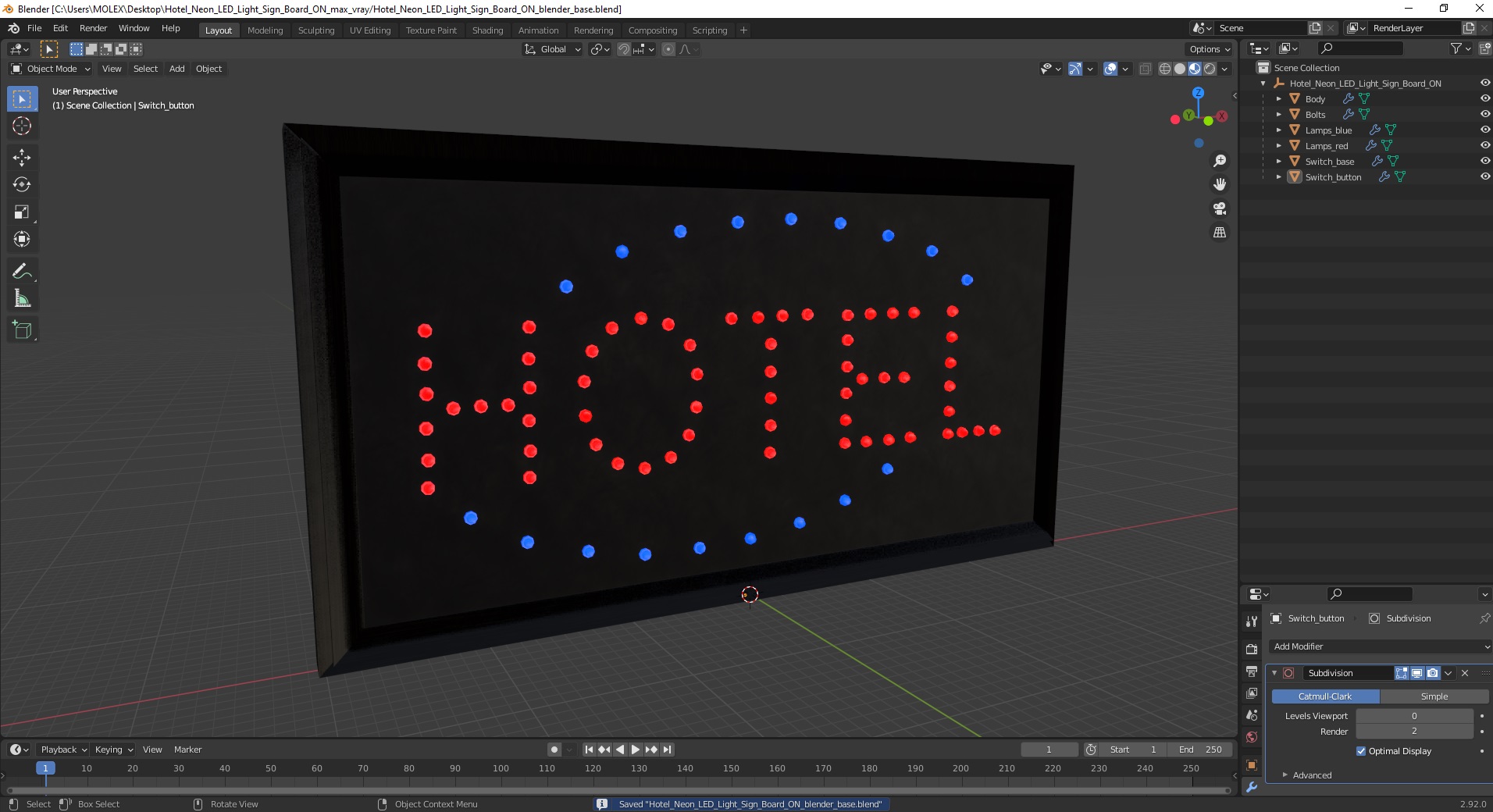Click the Render levels value field
Image resolution: width=1493 pixels, height=812 pixels.
1414,732
